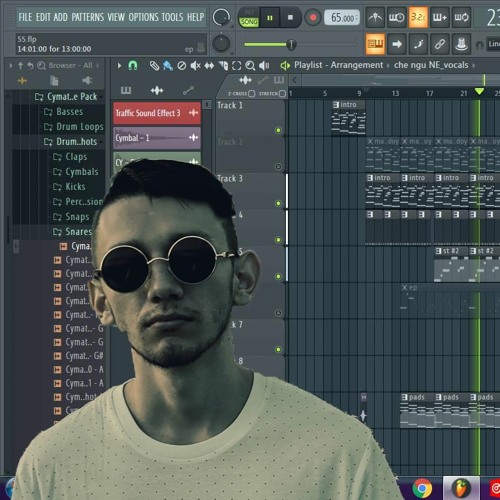Click the stop playback button
The width and height of the screenshot is (500, 500).
click(290, 17)
